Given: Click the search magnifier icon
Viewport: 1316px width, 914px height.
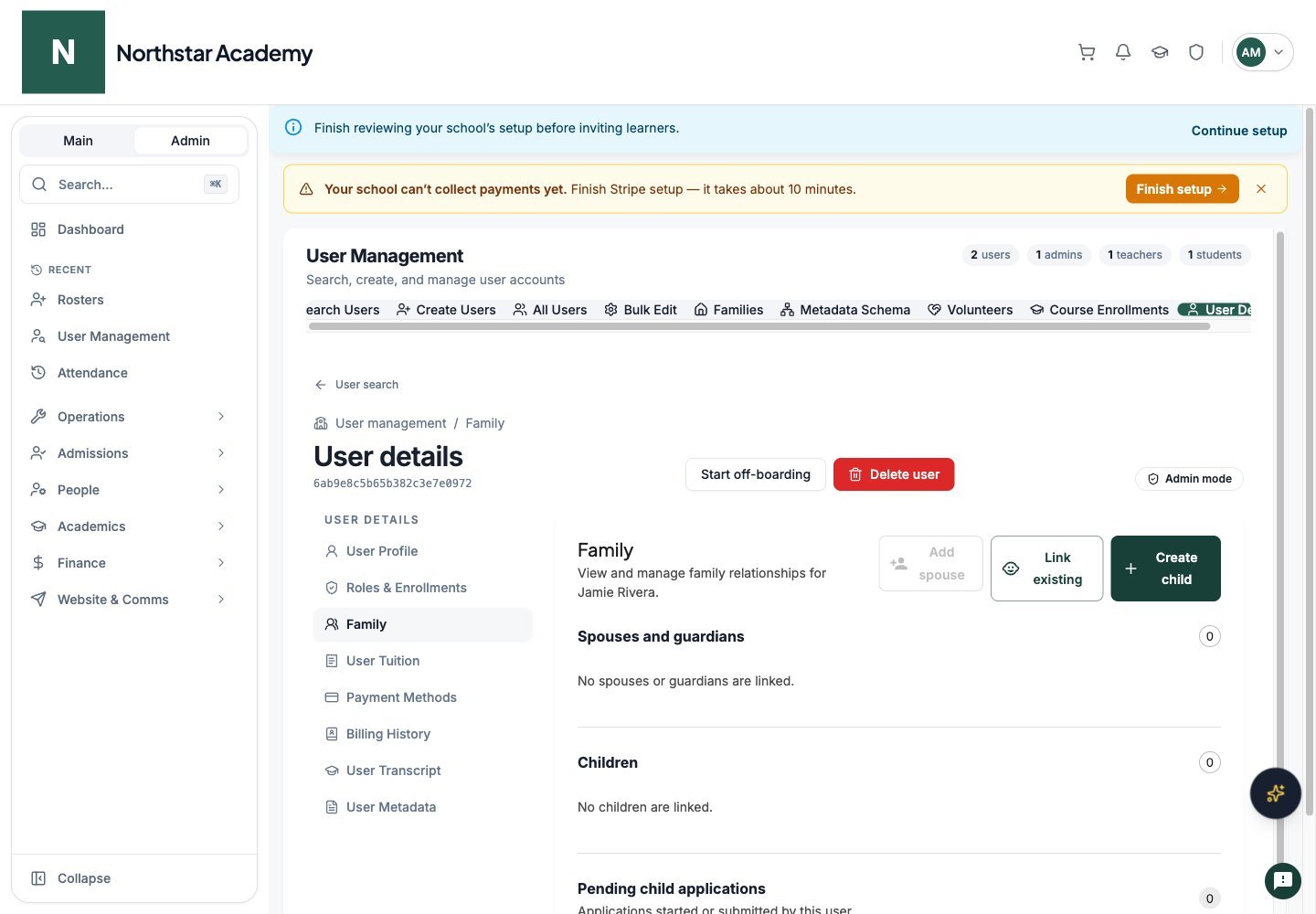Looking at the screenshot, I should point(39,185).
